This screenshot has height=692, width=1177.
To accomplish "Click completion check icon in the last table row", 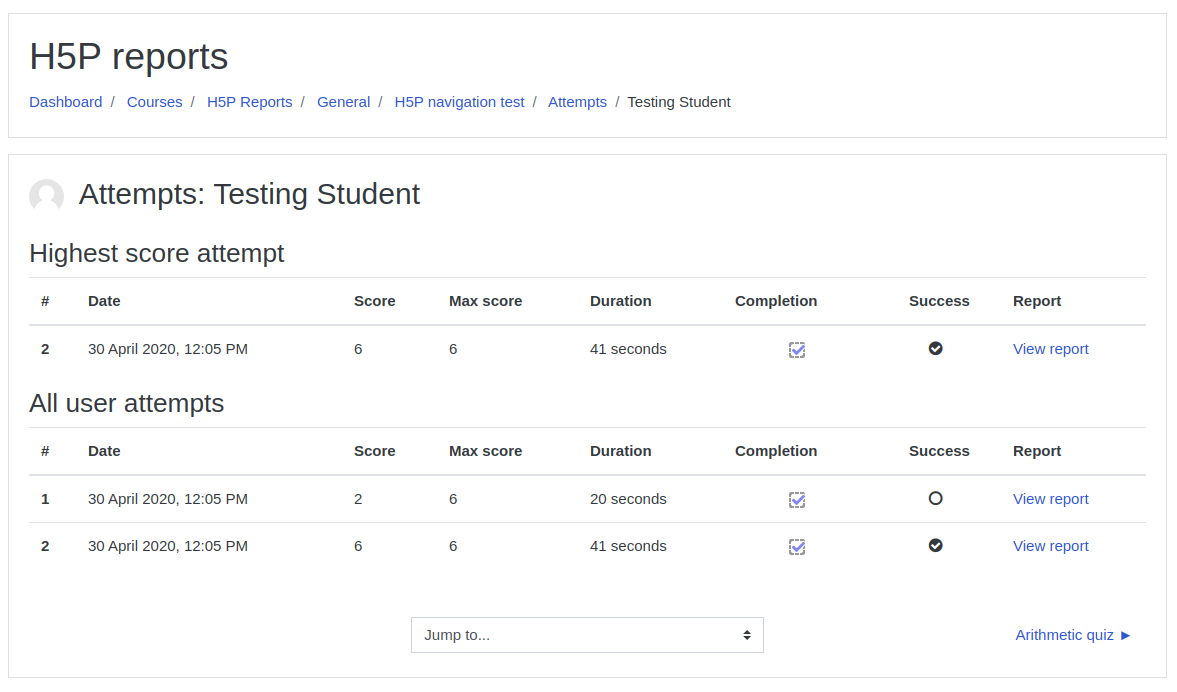I will [796, 547].
